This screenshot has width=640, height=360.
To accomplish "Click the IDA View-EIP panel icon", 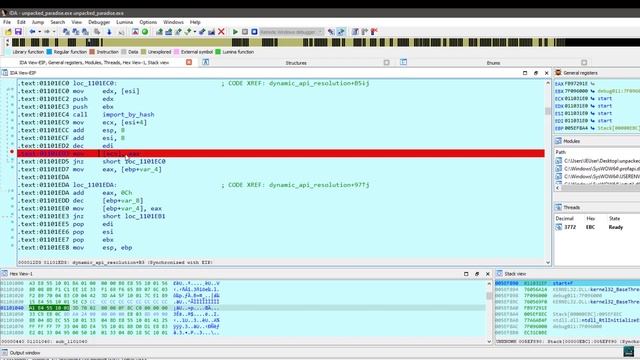I will point(4,73).
